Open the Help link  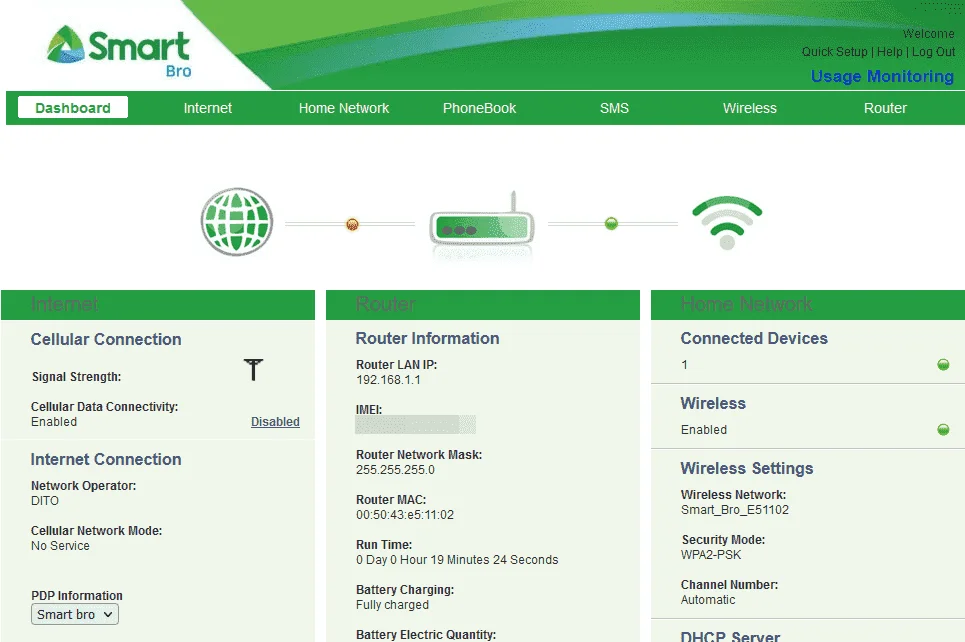(889, 52)
